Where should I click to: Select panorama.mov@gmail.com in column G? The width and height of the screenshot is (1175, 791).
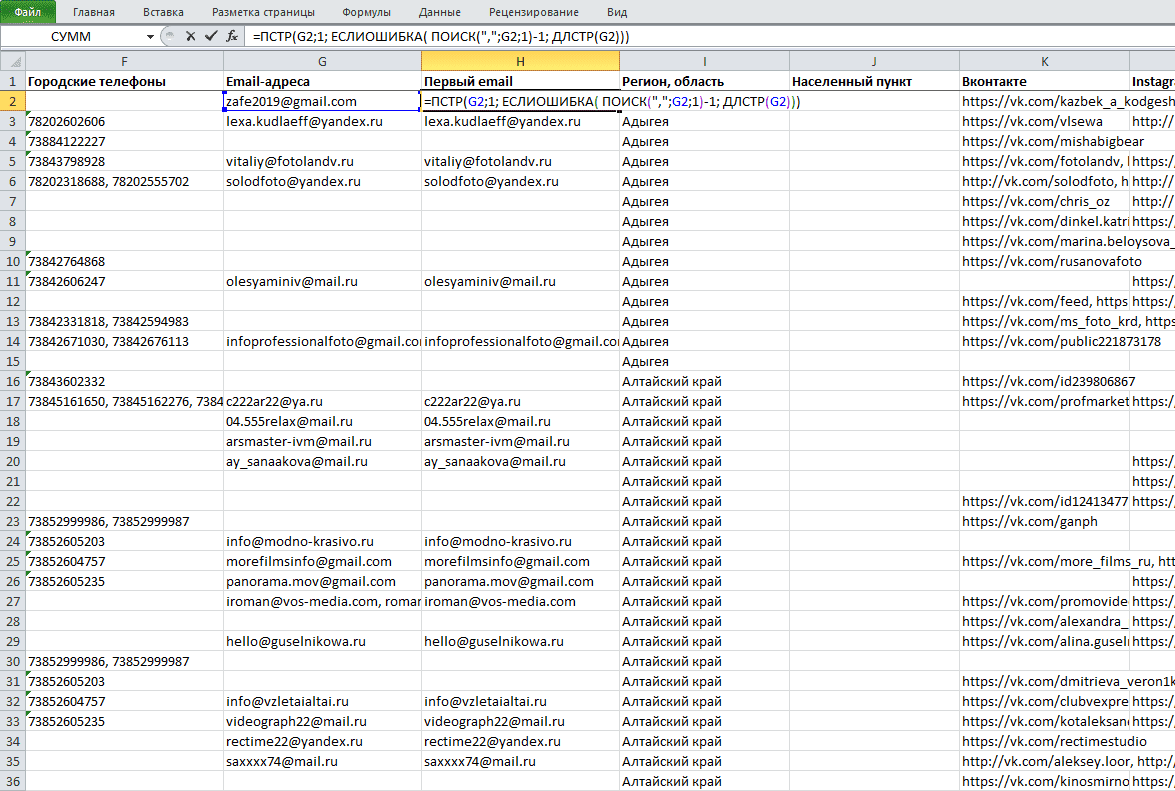click(322, 581)
